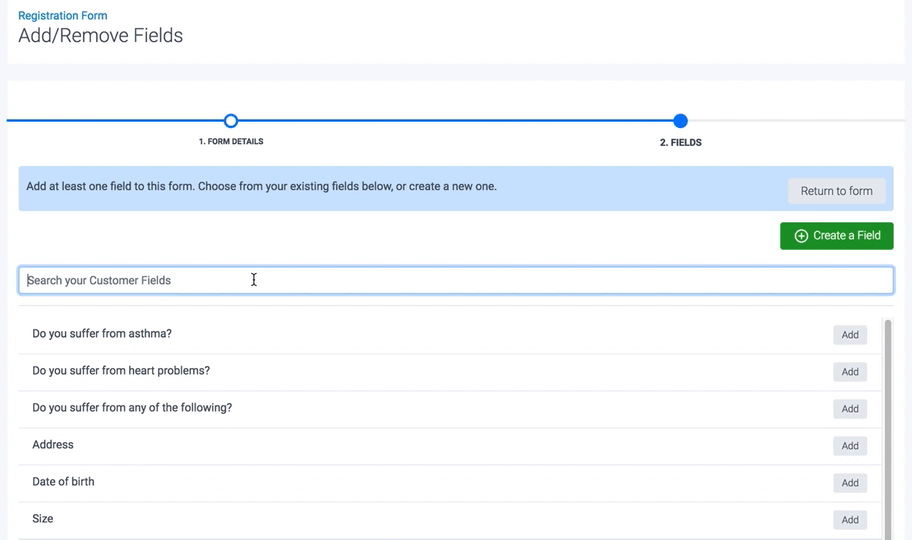Click the 'Address' field row text

point(53,445)
